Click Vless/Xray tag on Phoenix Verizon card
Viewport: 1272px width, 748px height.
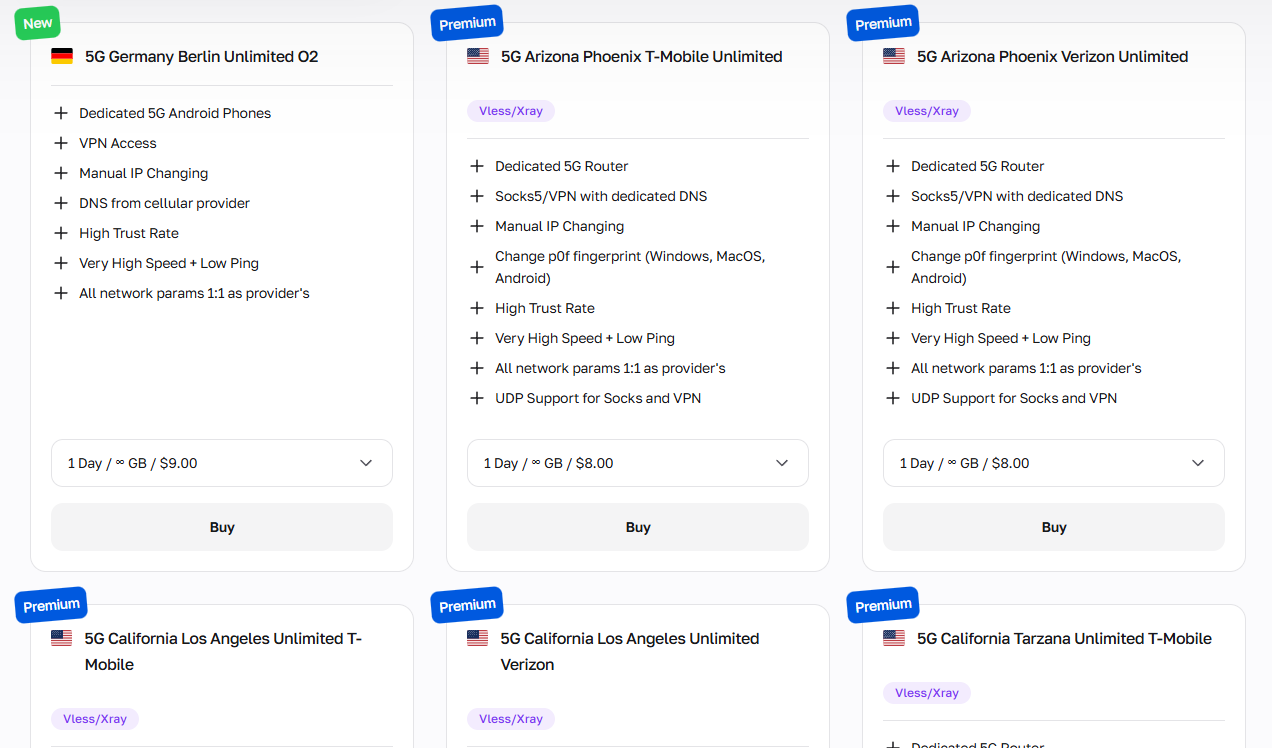click(926, 111)
